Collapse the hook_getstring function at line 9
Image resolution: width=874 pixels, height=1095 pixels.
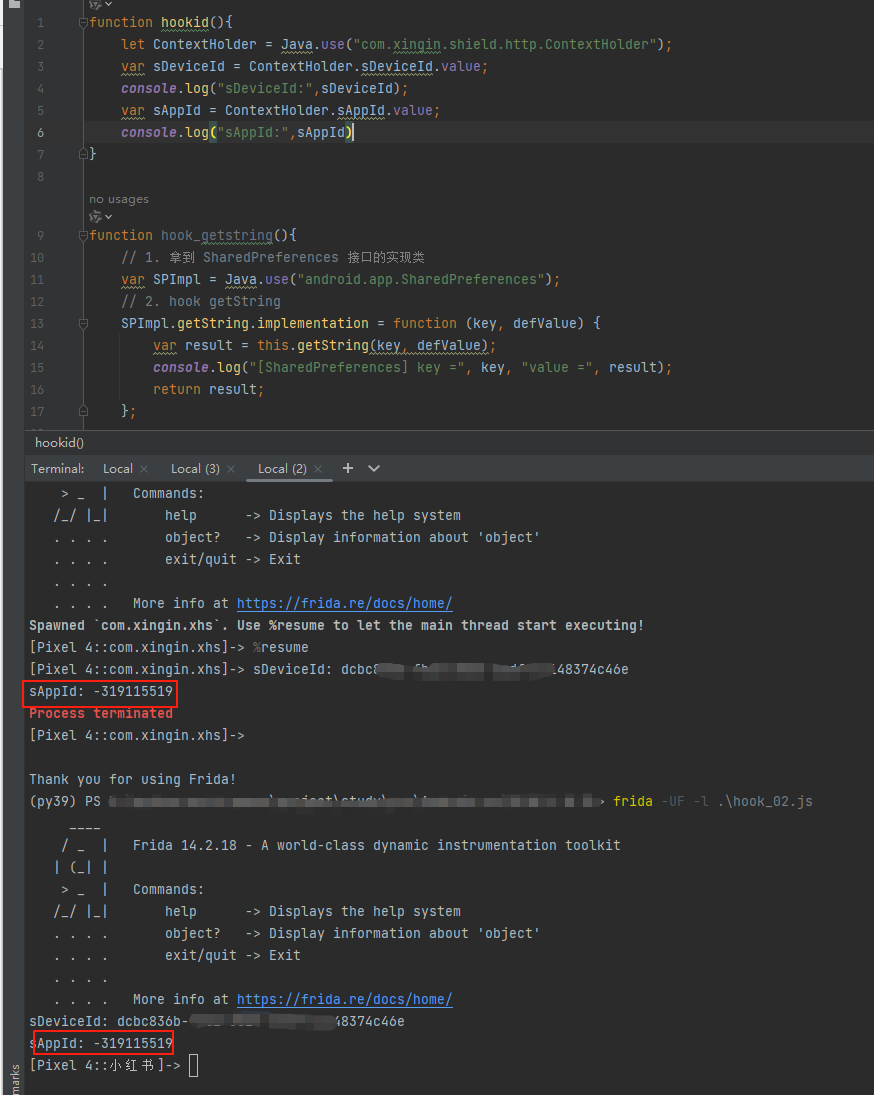tap(83, 235)
